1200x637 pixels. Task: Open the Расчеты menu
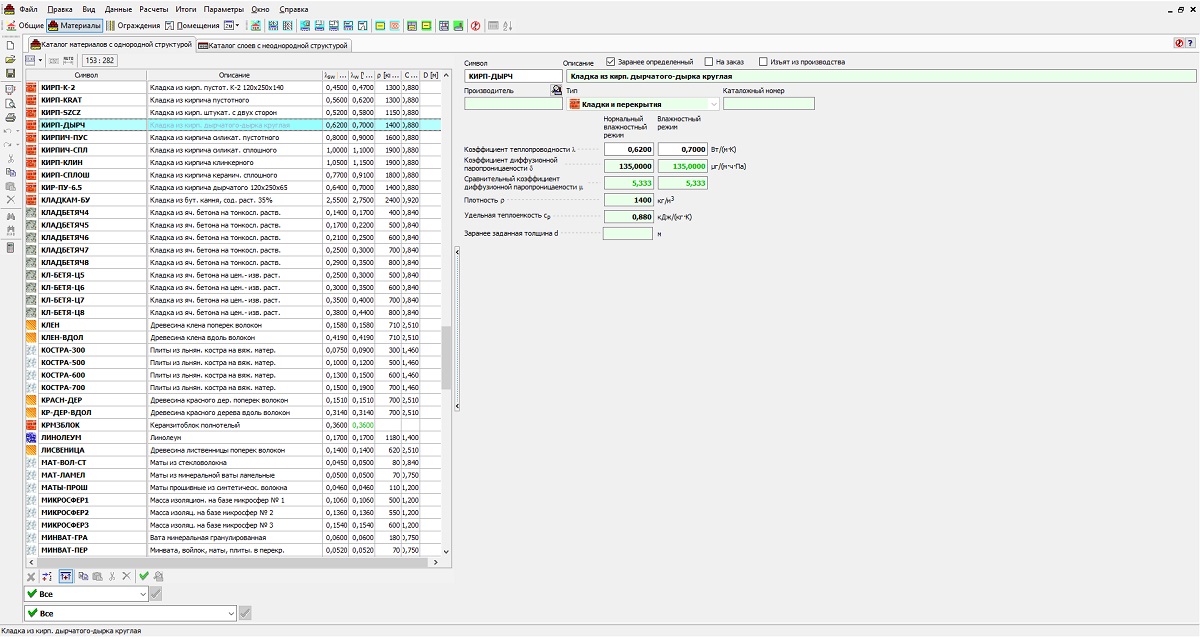[154, 8]
